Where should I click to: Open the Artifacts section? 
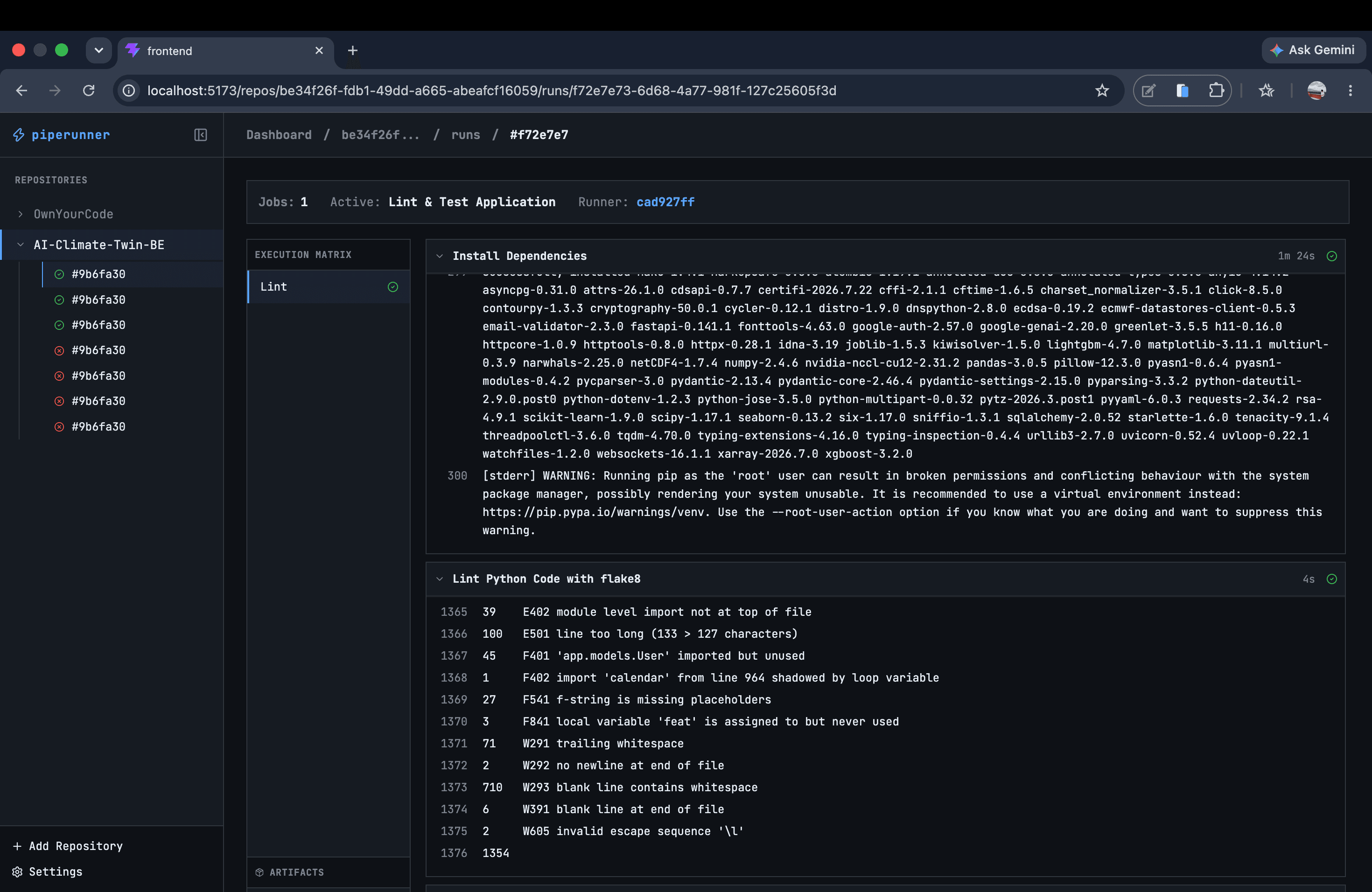[329, 872]
